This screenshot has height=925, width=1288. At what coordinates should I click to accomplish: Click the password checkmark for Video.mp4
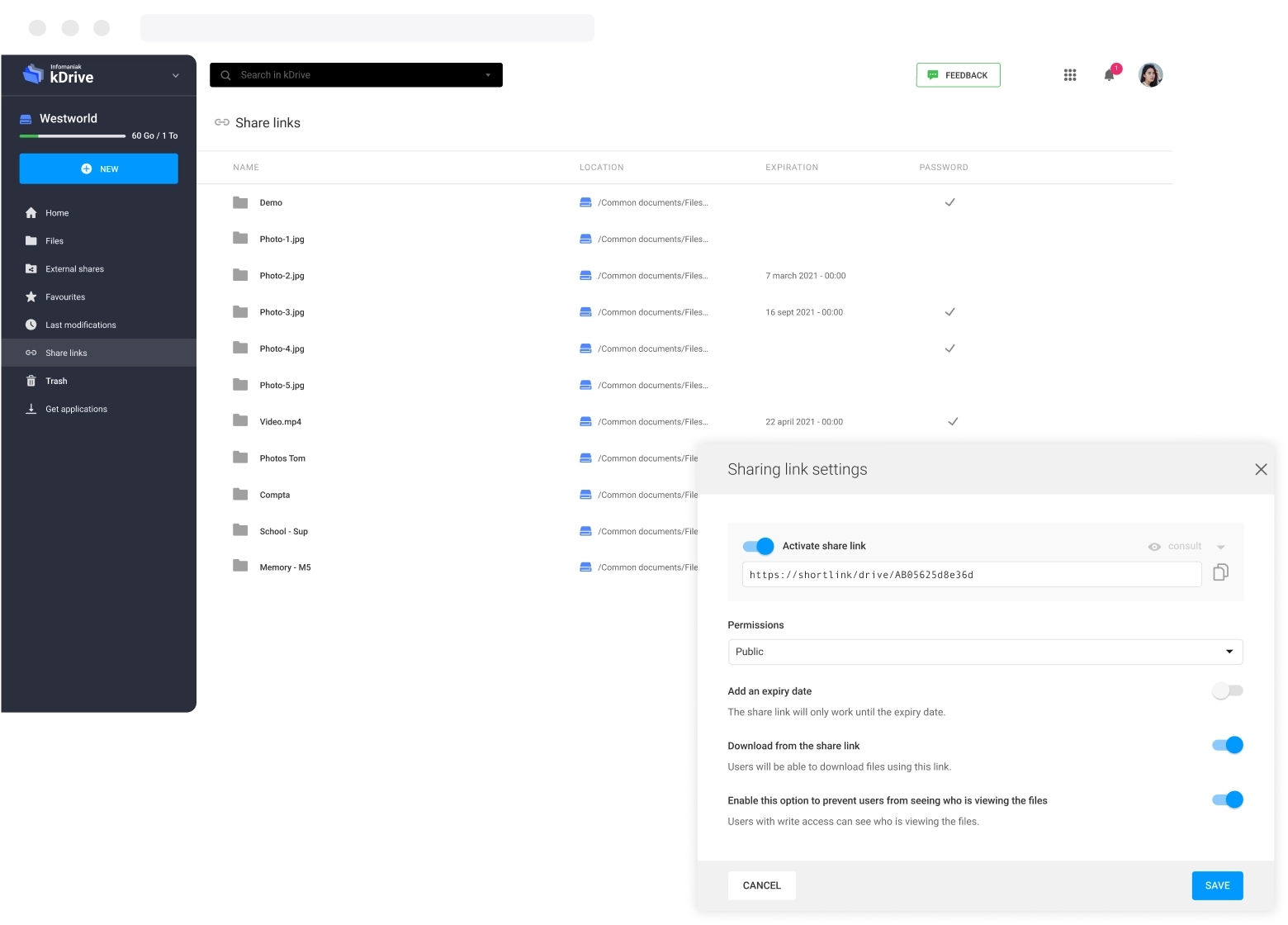point(953,421)
